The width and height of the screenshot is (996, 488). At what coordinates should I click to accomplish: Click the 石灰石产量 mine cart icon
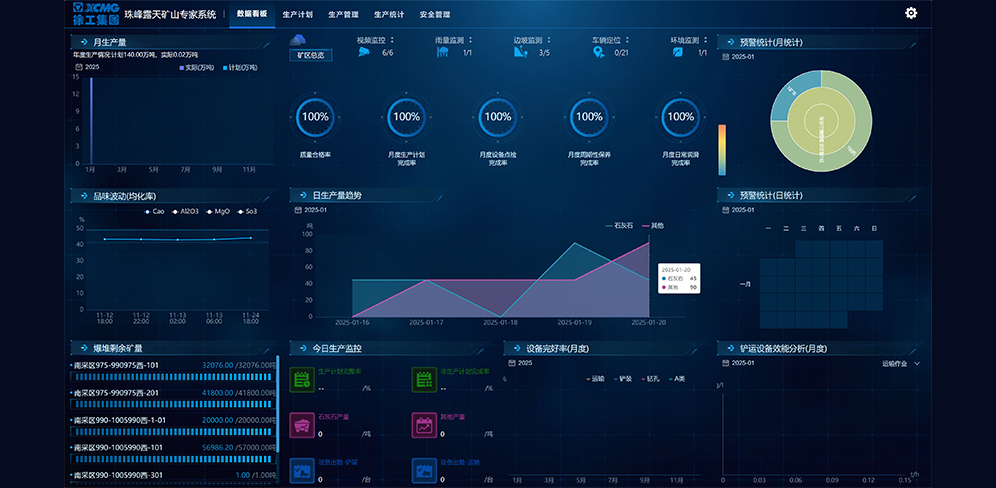pos(301,425)
